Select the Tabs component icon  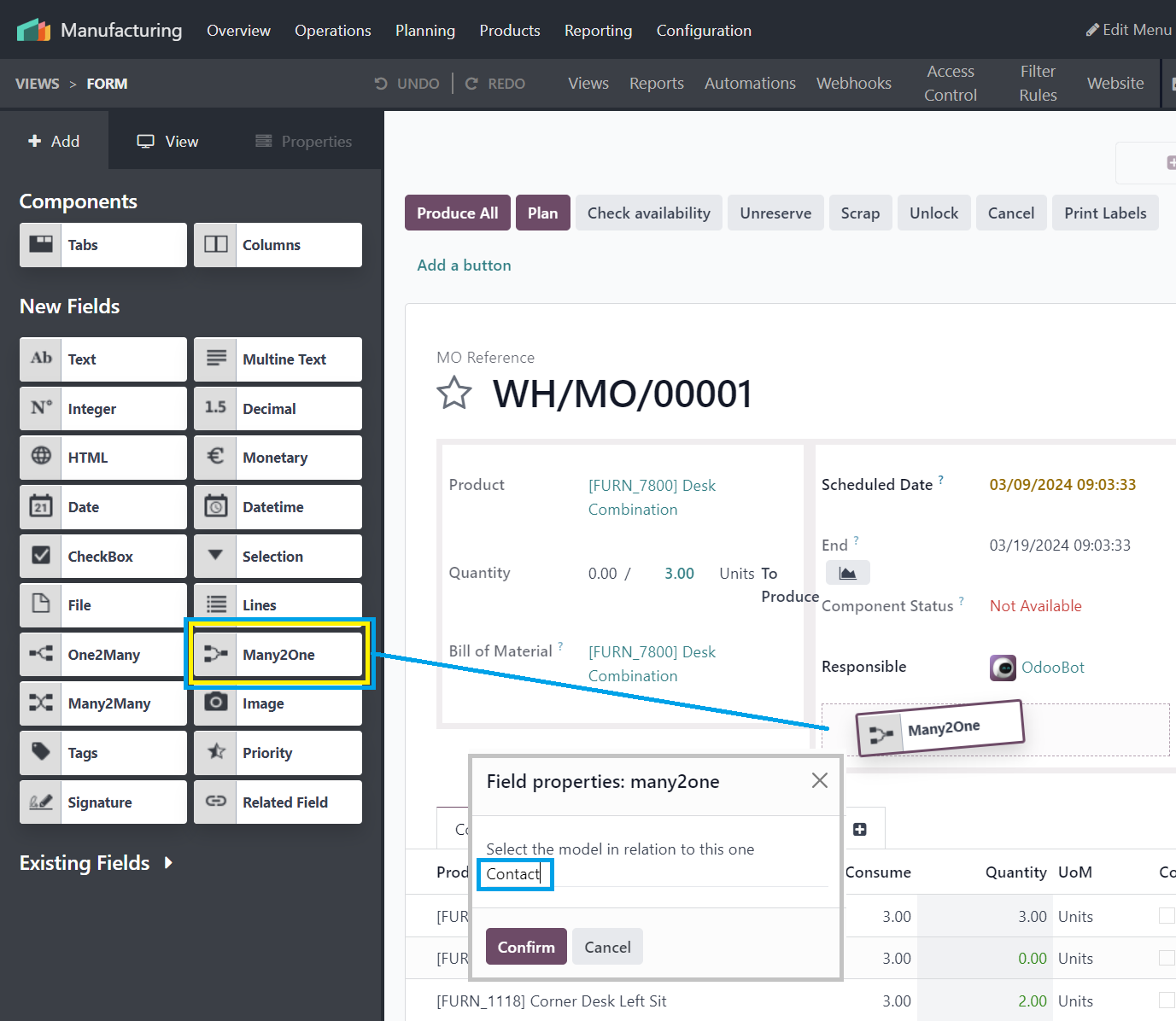coord(41,245)
